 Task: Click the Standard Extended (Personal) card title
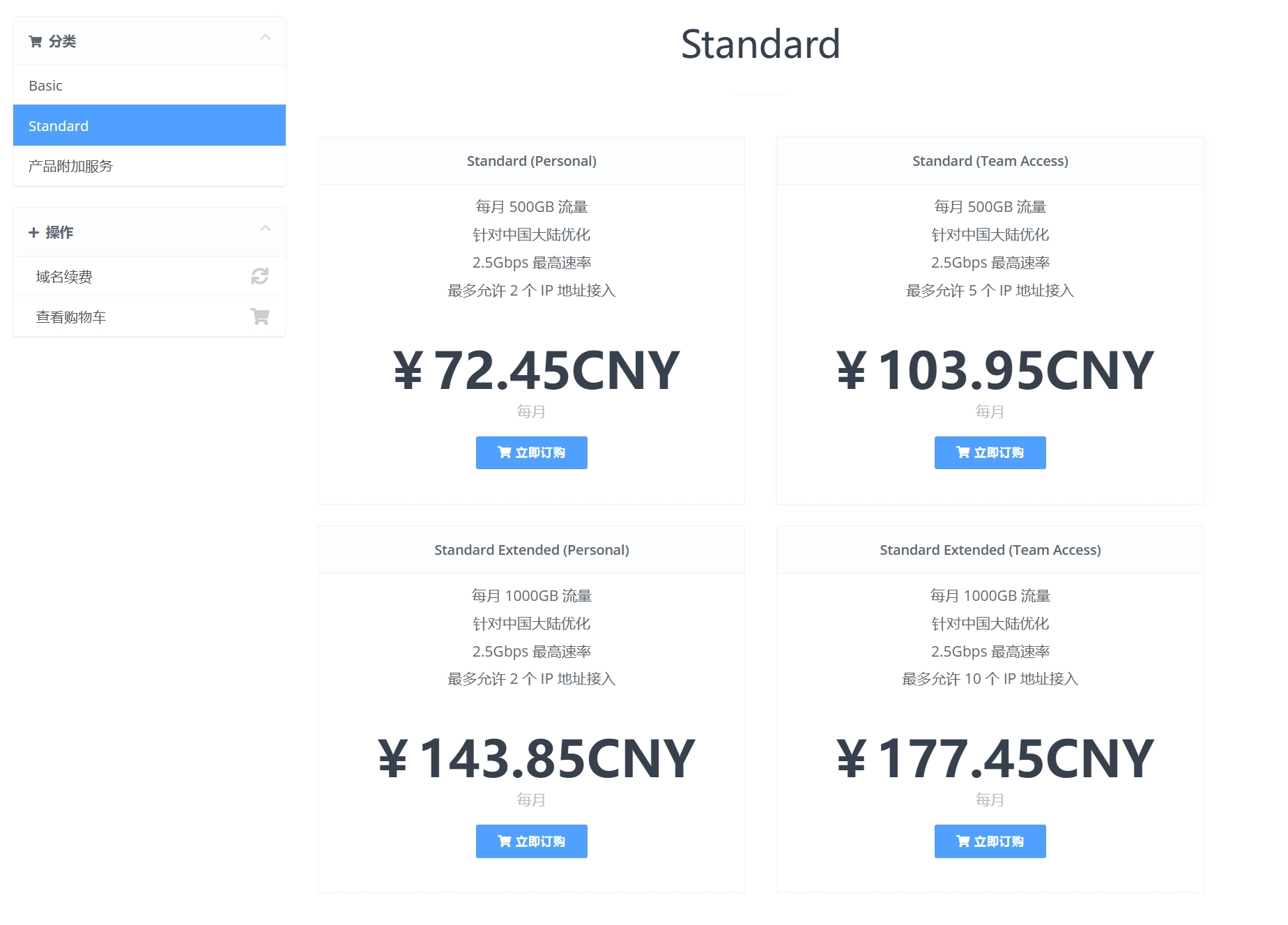(x=531, y=550)
